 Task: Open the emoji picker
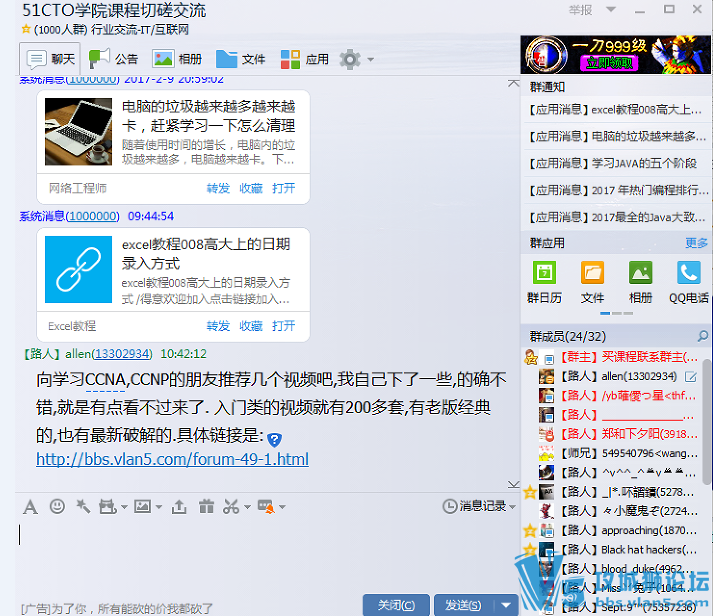coord(57,506)
